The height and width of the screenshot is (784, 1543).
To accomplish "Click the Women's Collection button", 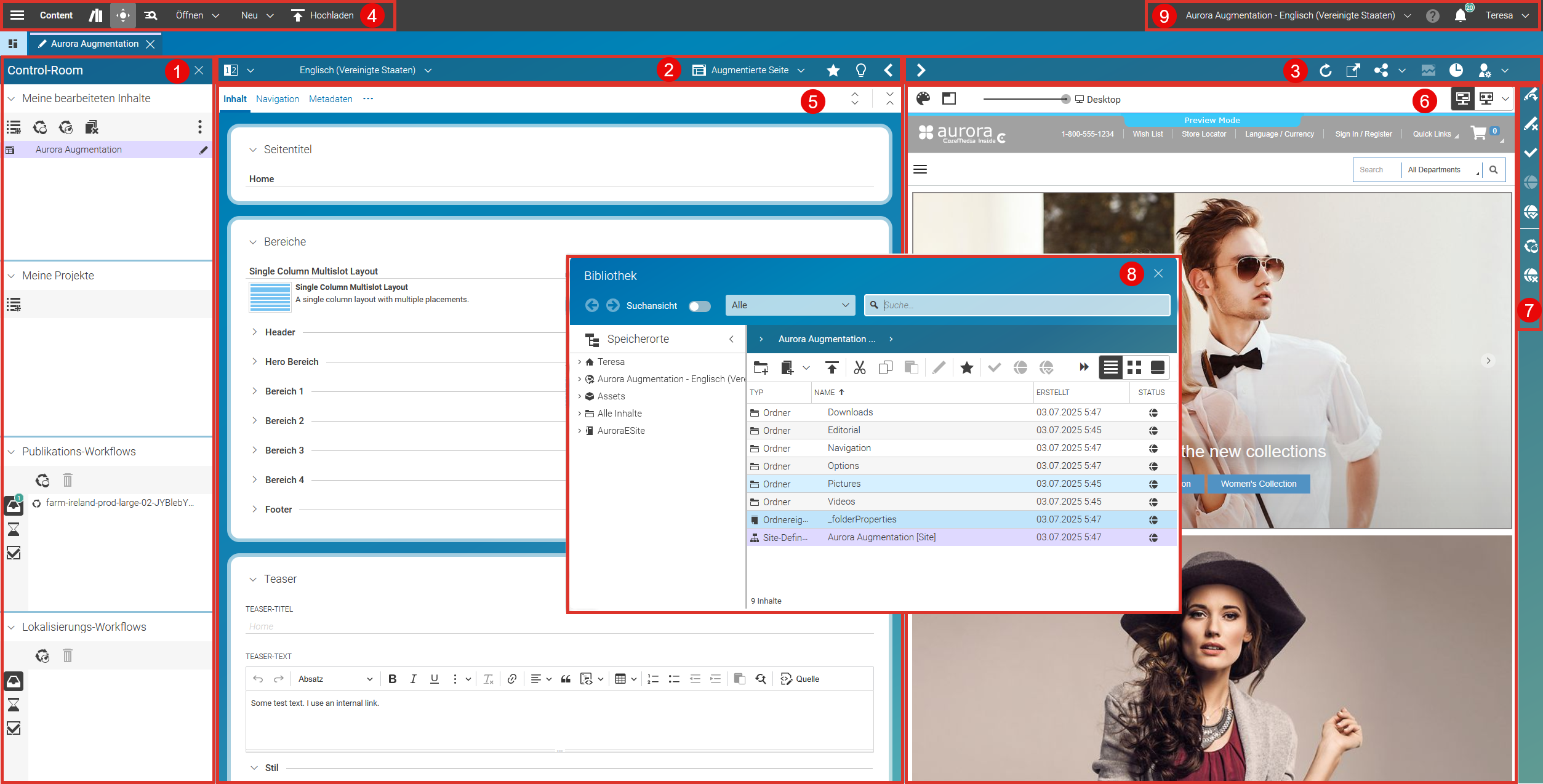I will pos(1258,484).
